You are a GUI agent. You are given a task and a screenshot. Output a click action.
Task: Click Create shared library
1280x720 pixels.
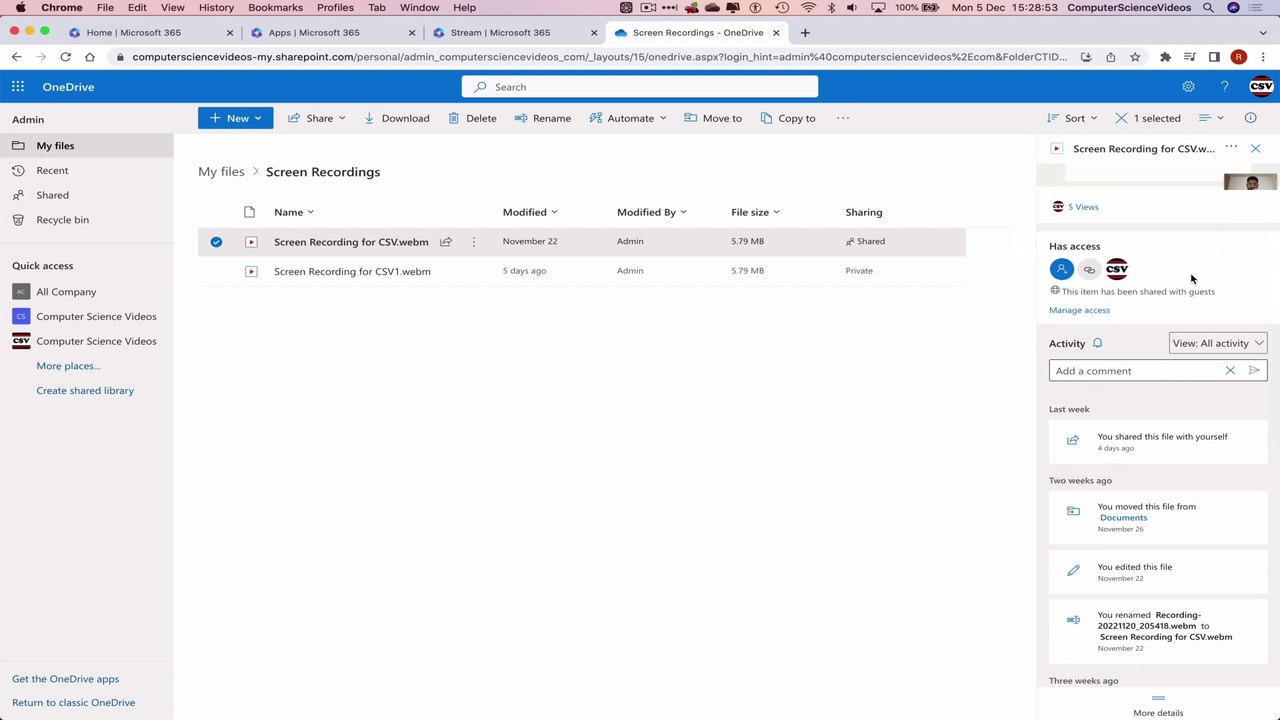85,391
